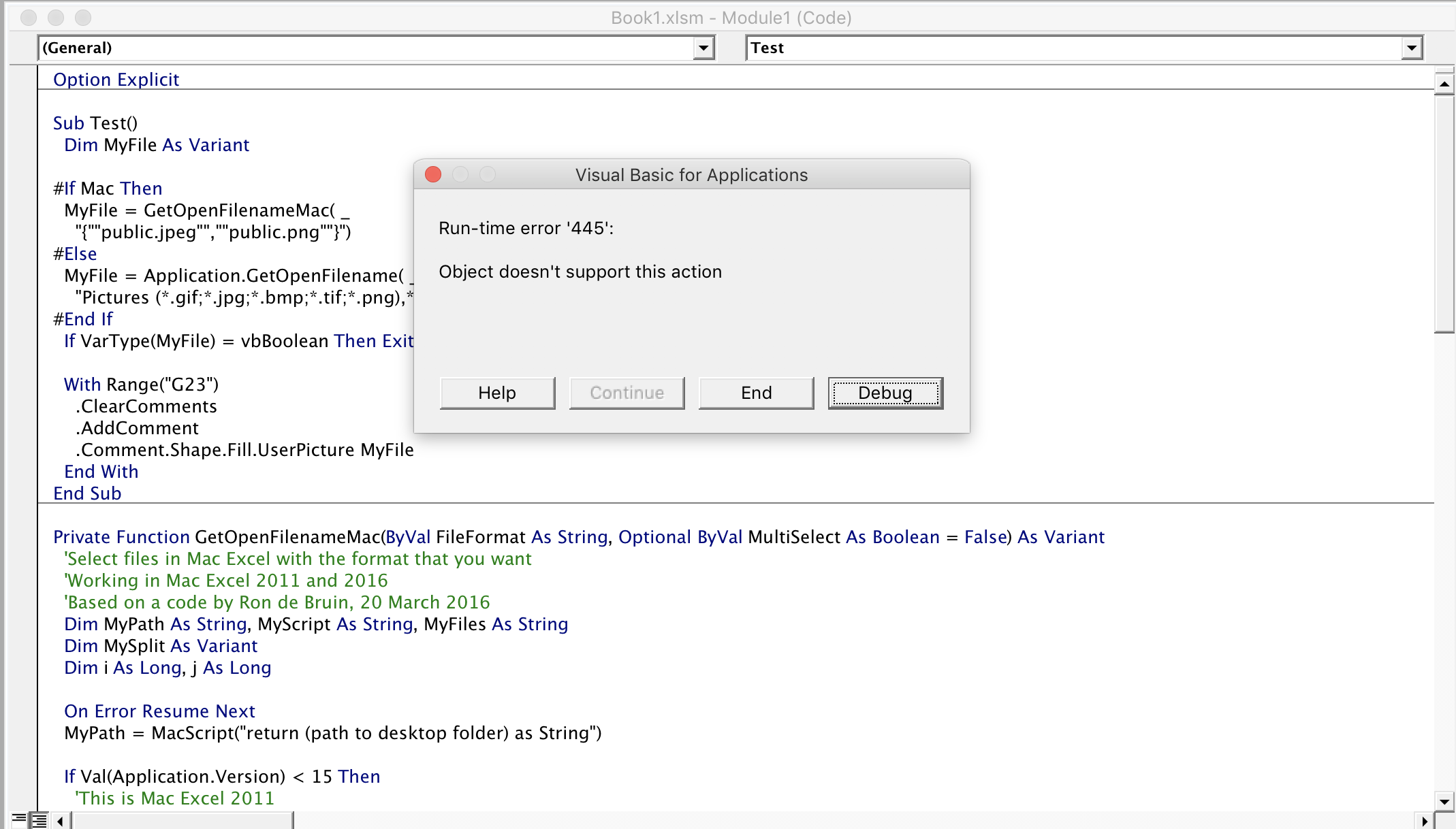
Task: Click the horizontal scroll right arrow
Action: 1424,821
